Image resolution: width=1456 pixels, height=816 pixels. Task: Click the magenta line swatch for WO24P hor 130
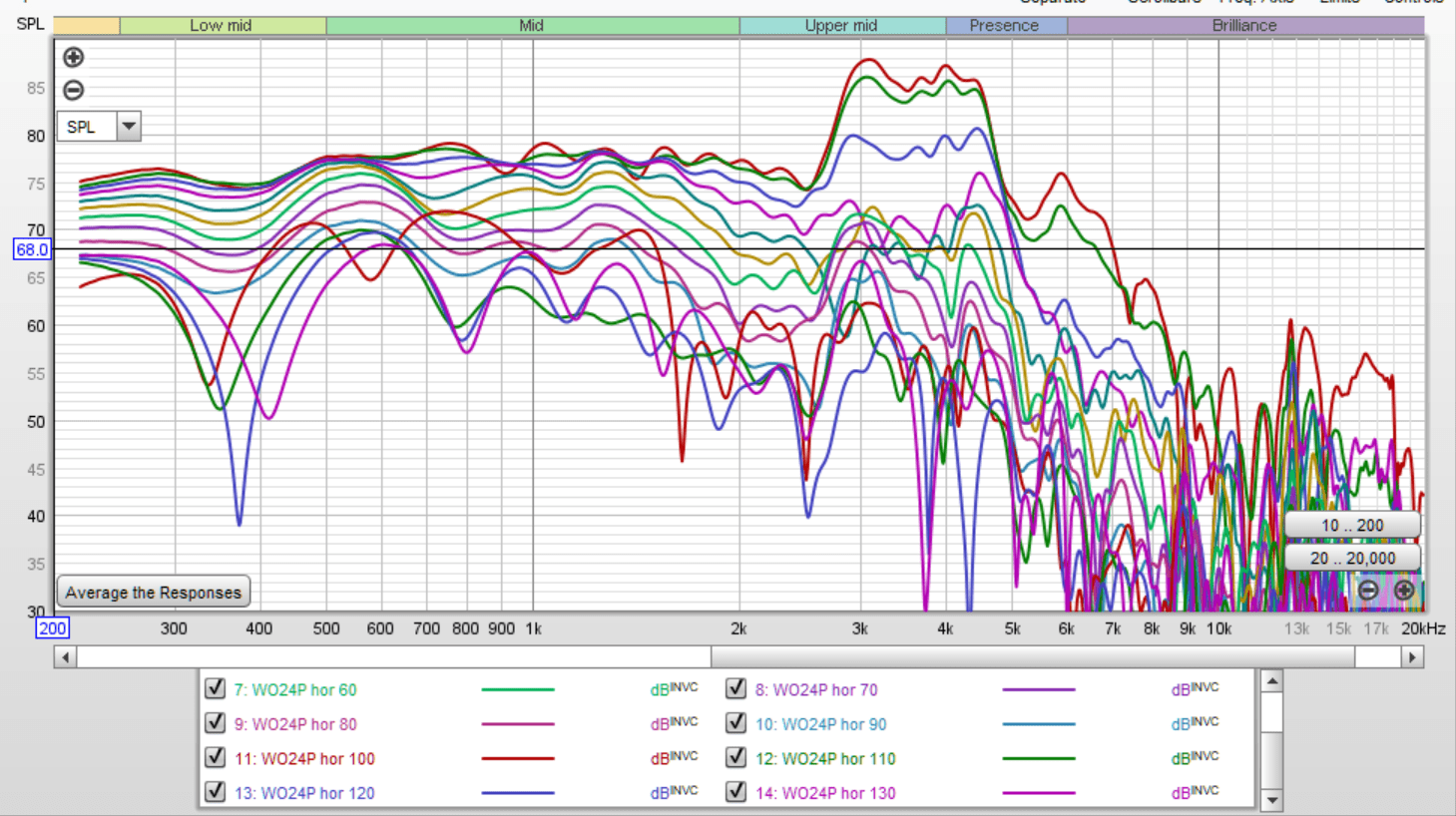[x=1039, y=793]
